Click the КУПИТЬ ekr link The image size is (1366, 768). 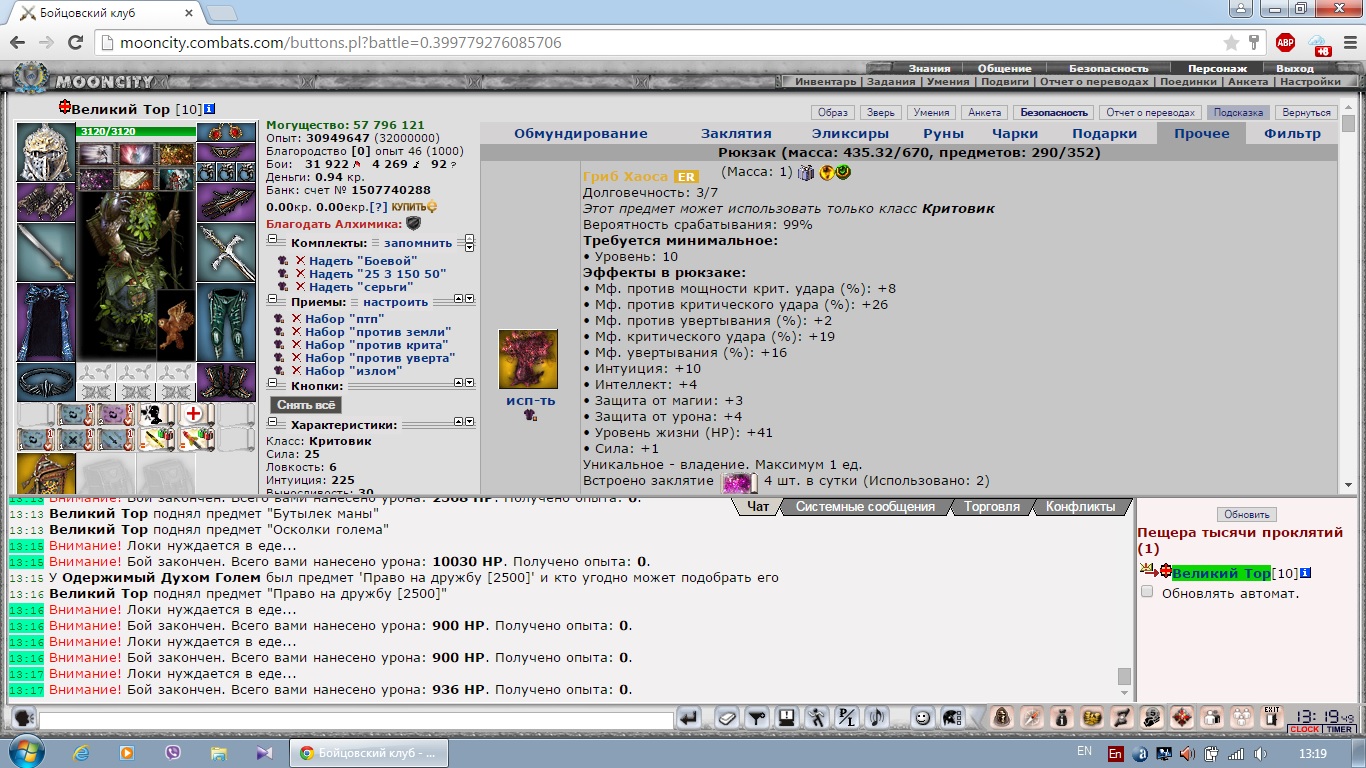(414, 206)
